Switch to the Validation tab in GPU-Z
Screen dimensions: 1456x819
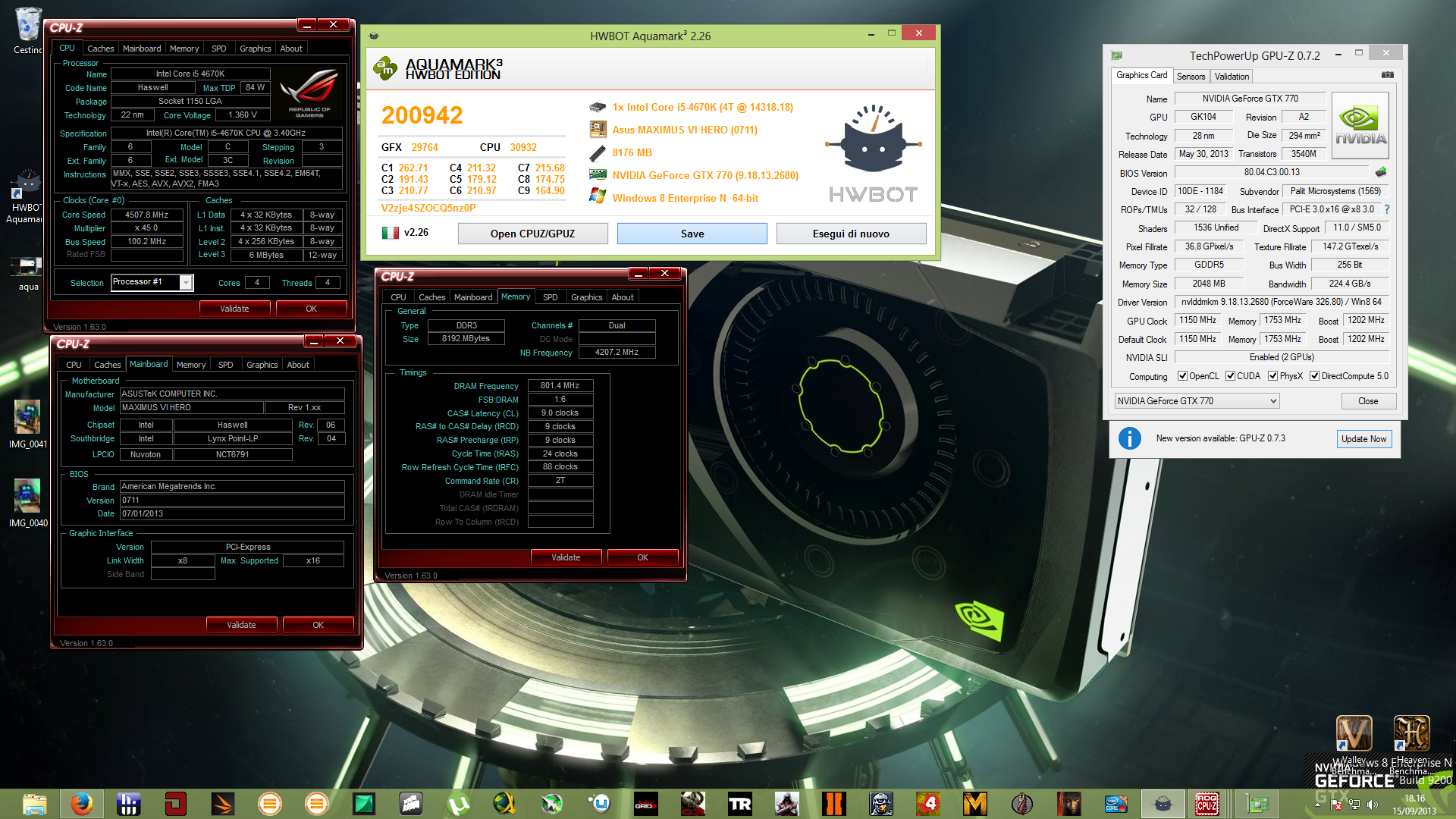pos(1232,77)
